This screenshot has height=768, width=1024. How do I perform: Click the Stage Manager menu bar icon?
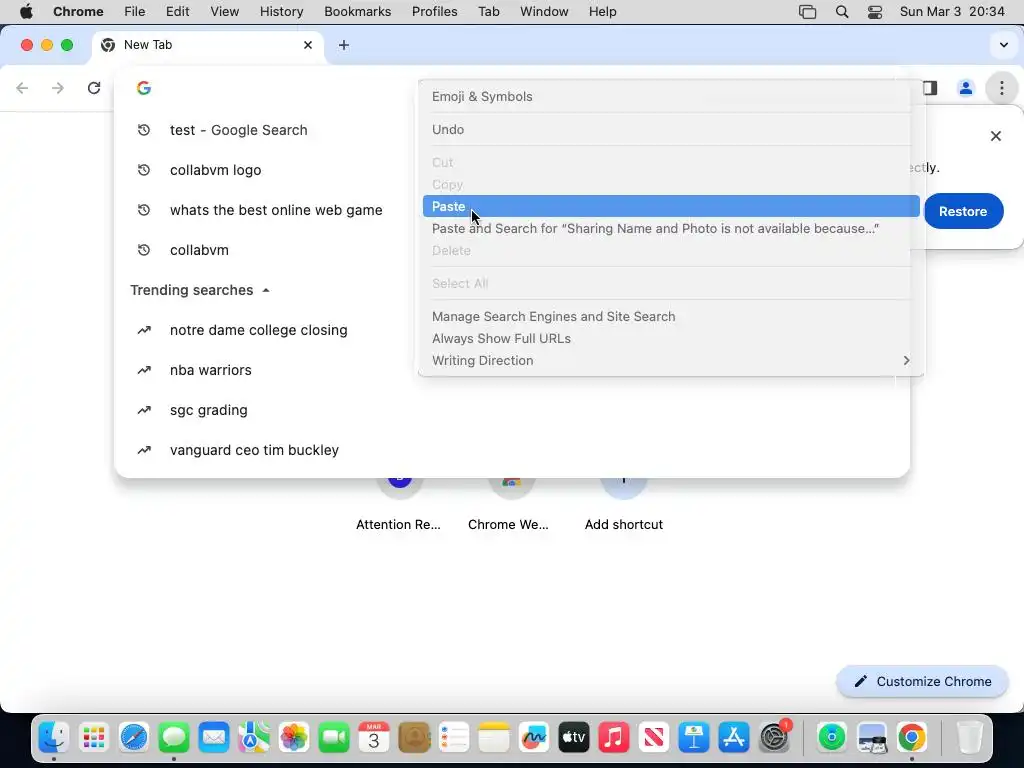(x=807, y=12)
